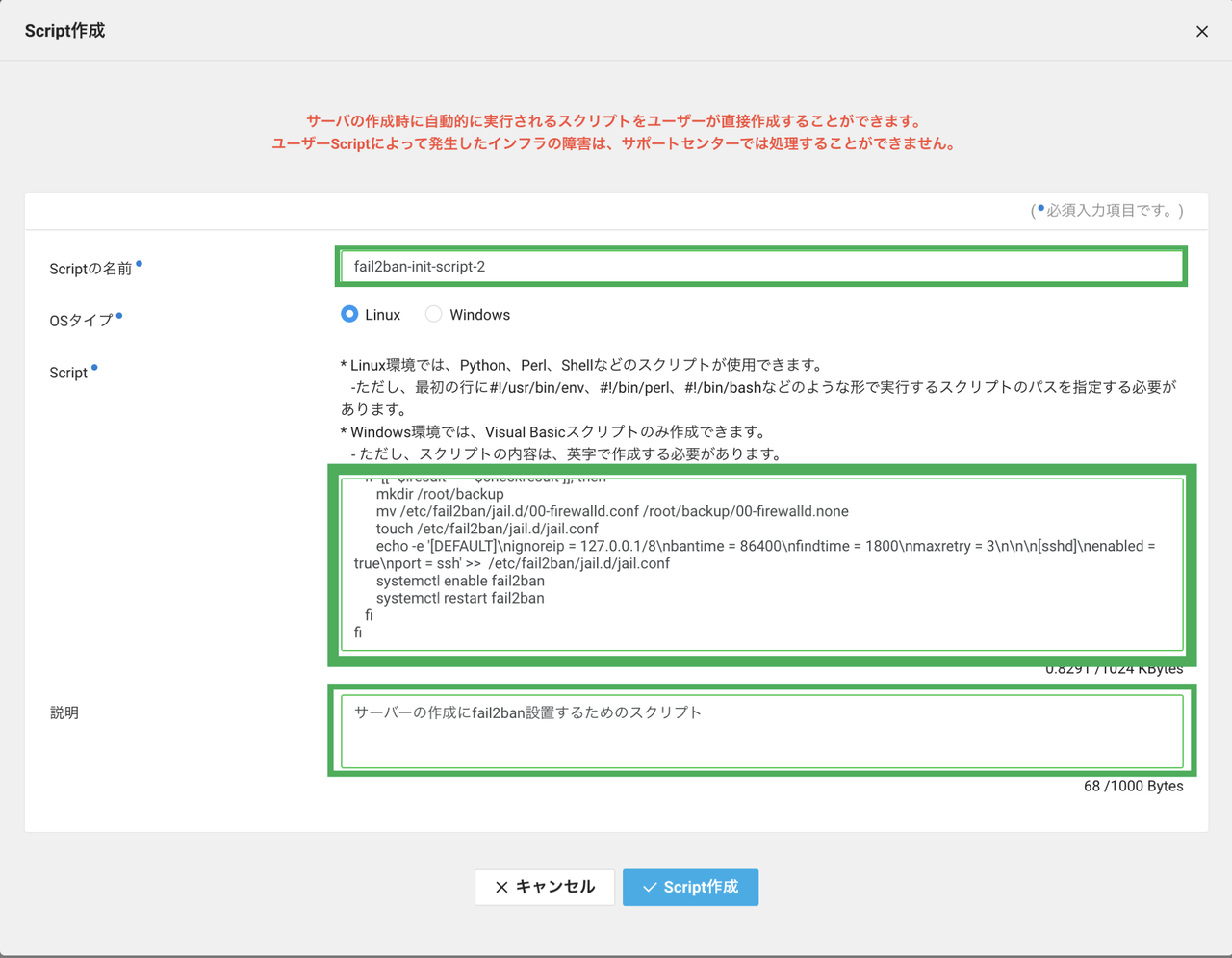This screenshot has width=1232, height=958.
Task: Click the Scriptの名前 field label
Action: click(x=90, y=268)
